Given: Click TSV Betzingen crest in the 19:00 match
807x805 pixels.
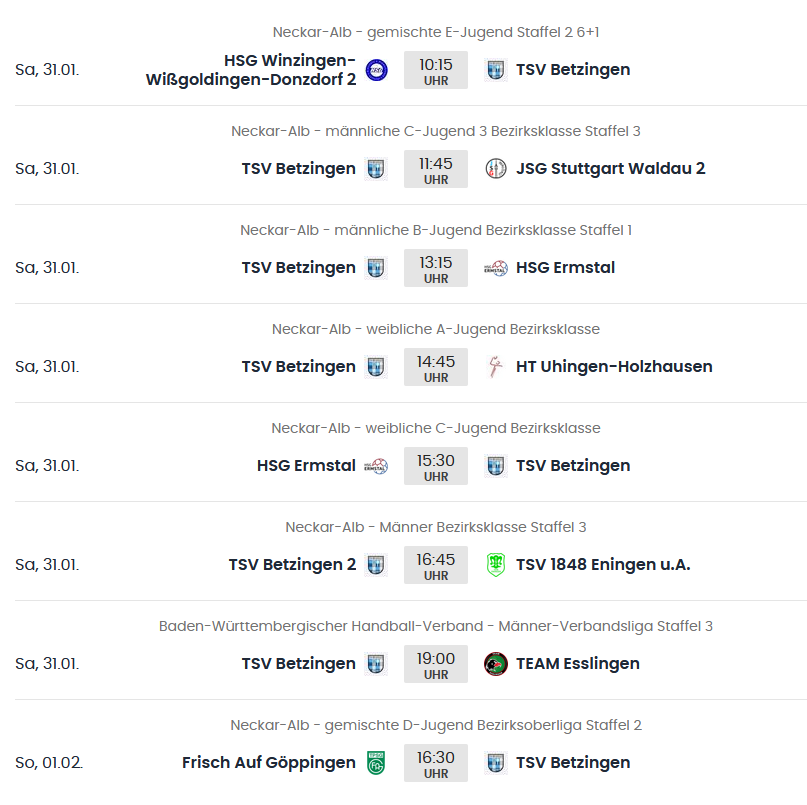Looking at the screenshot, I should click(376, 664).
